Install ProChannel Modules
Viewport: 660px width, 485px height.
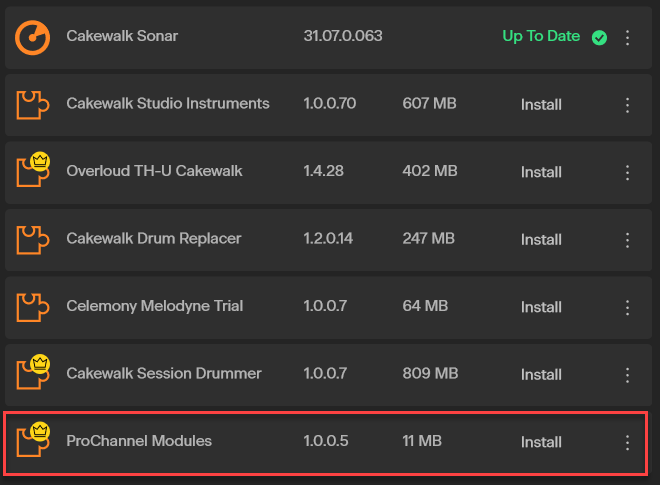(541, 442)
